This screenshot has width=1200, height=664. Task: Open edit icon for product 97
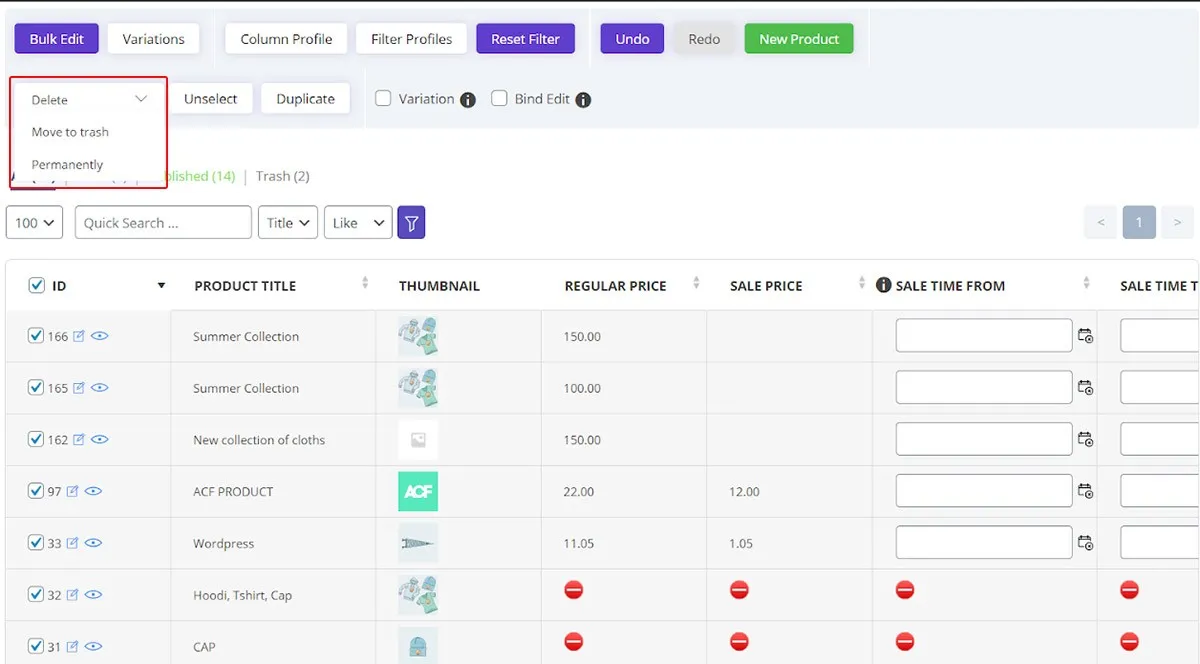tap(73, 492)
